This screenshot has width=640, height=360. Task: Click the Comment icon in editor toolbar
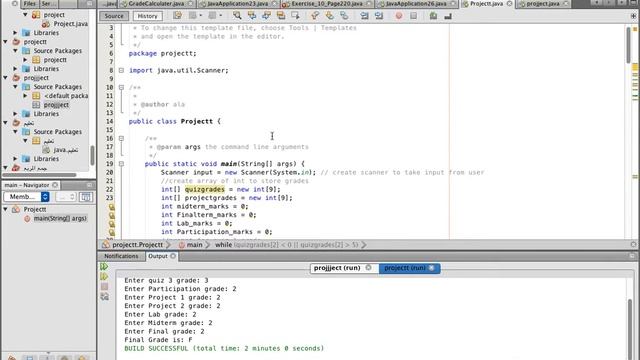433,16
